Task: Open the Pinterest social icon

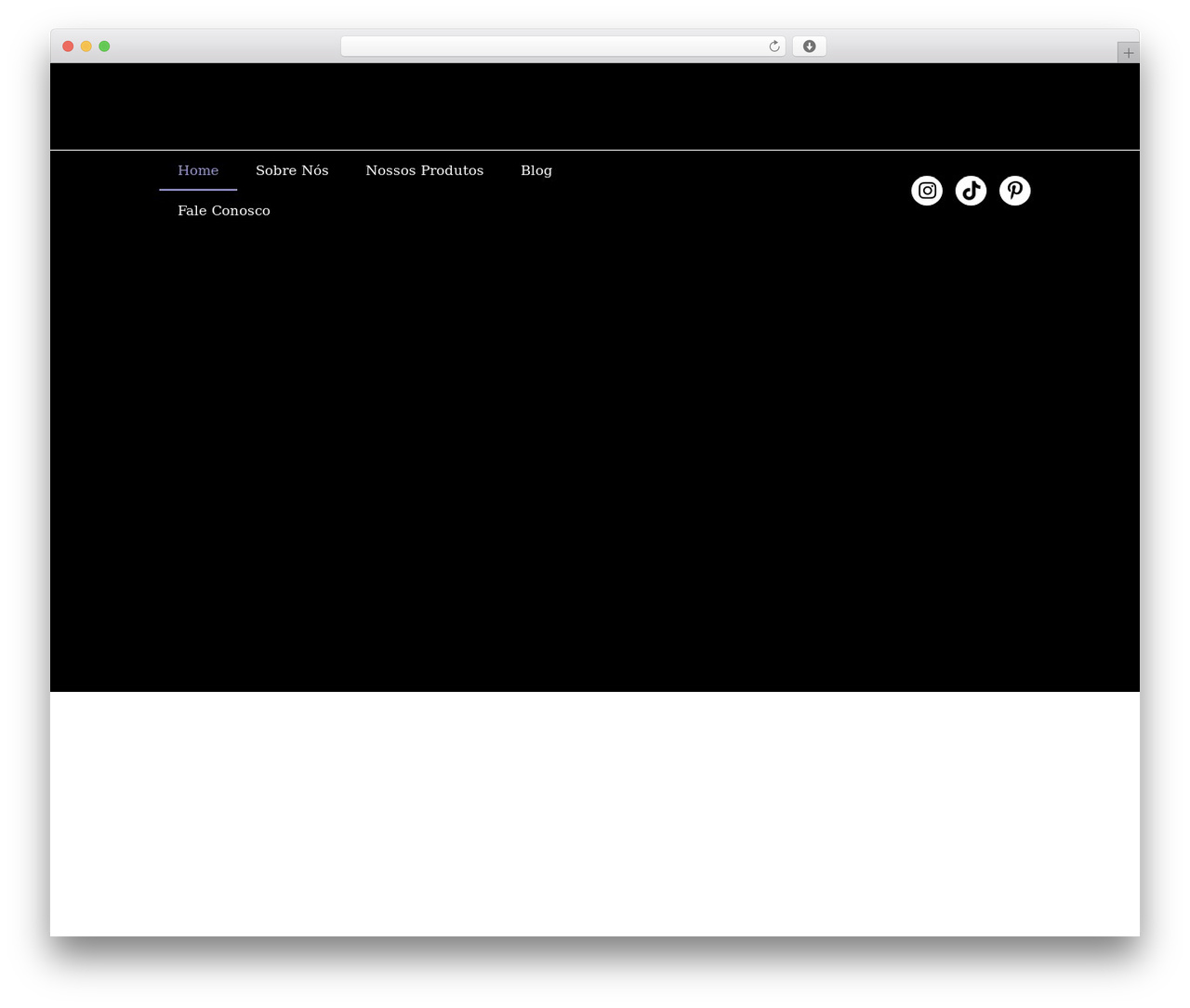Action: click(1015, 191)
